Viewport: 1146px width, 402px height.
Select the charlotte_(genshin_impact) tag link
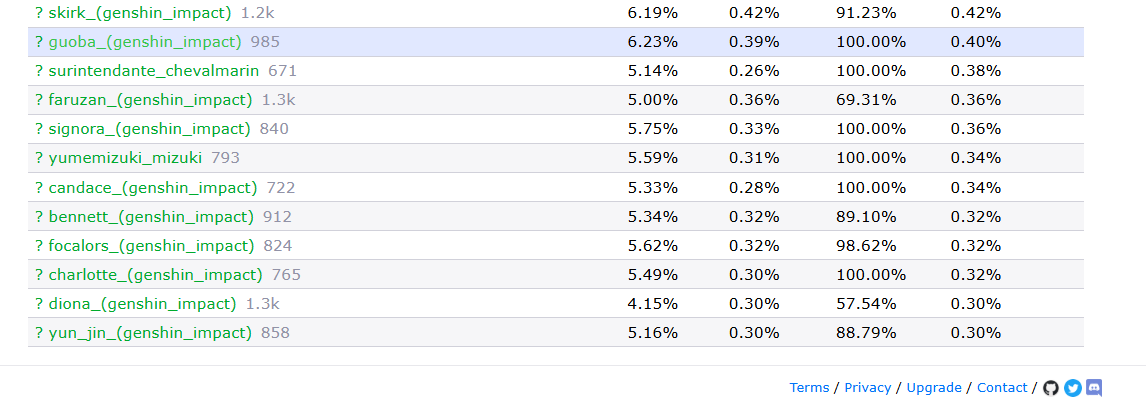pyautogui.click(x=155, y=275)
